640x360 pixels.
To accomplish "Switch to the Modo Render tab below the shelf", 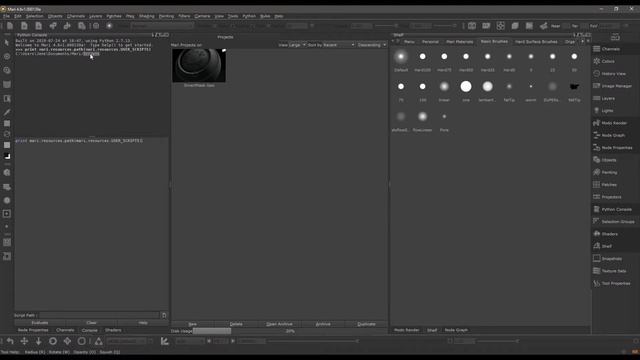I will (407, 330).
